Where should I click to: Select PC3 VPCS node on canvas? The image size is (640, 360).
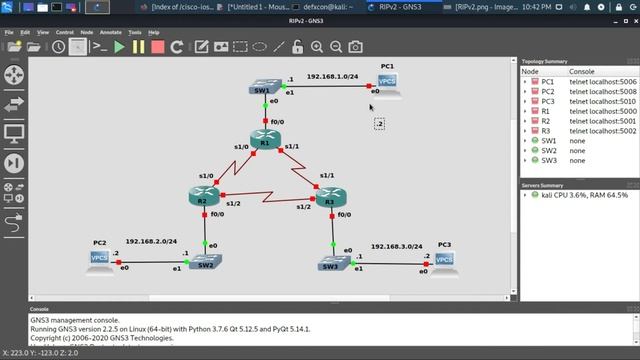pos(444,263)
